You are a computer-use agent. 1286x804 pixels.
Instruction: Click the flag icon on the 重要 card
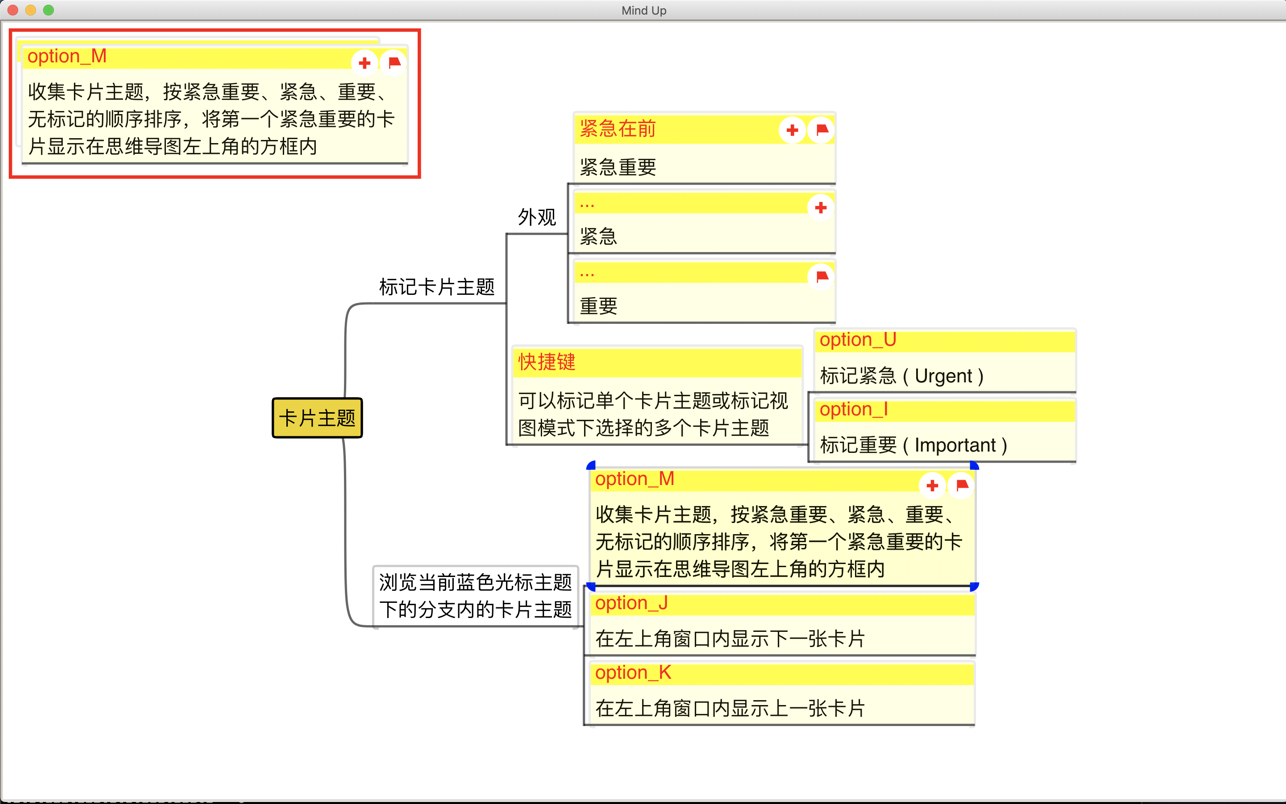(821, 276)
